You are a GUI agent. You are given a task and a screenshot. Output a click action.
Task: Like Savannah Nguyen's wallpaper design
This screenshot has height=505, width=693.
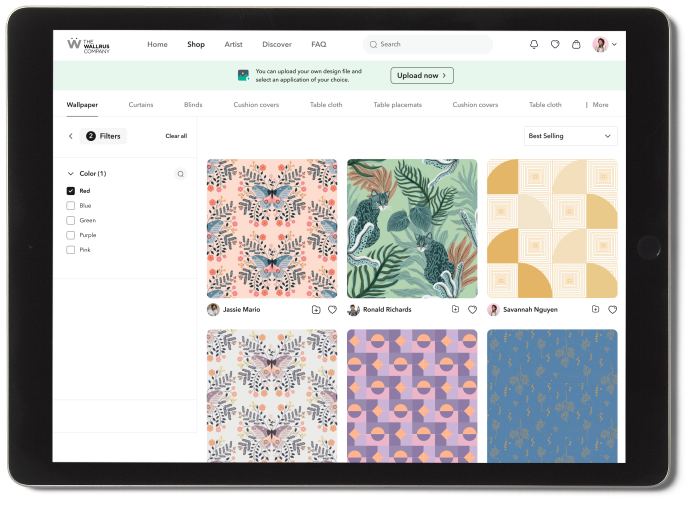(x=613, y=310)
